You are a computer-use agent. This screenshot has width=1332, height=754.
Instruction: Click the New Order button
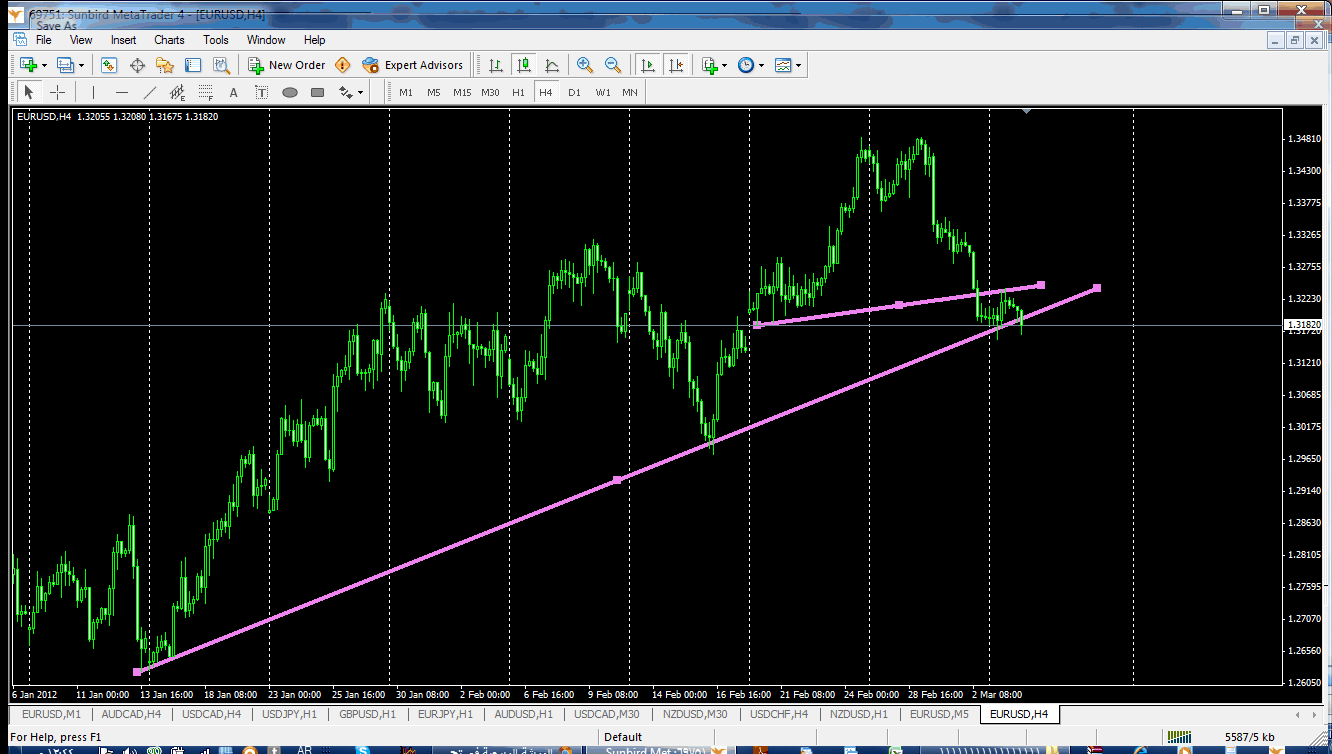point(287,65)
